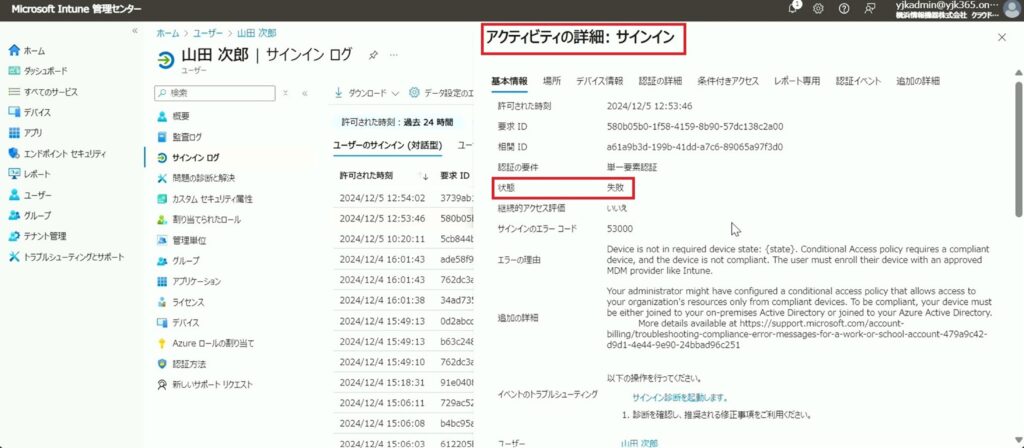This screenshot has width=1024, height=448.
Task: Select the 2024/12/5 12:54:02 row
Action: [404, 198]
